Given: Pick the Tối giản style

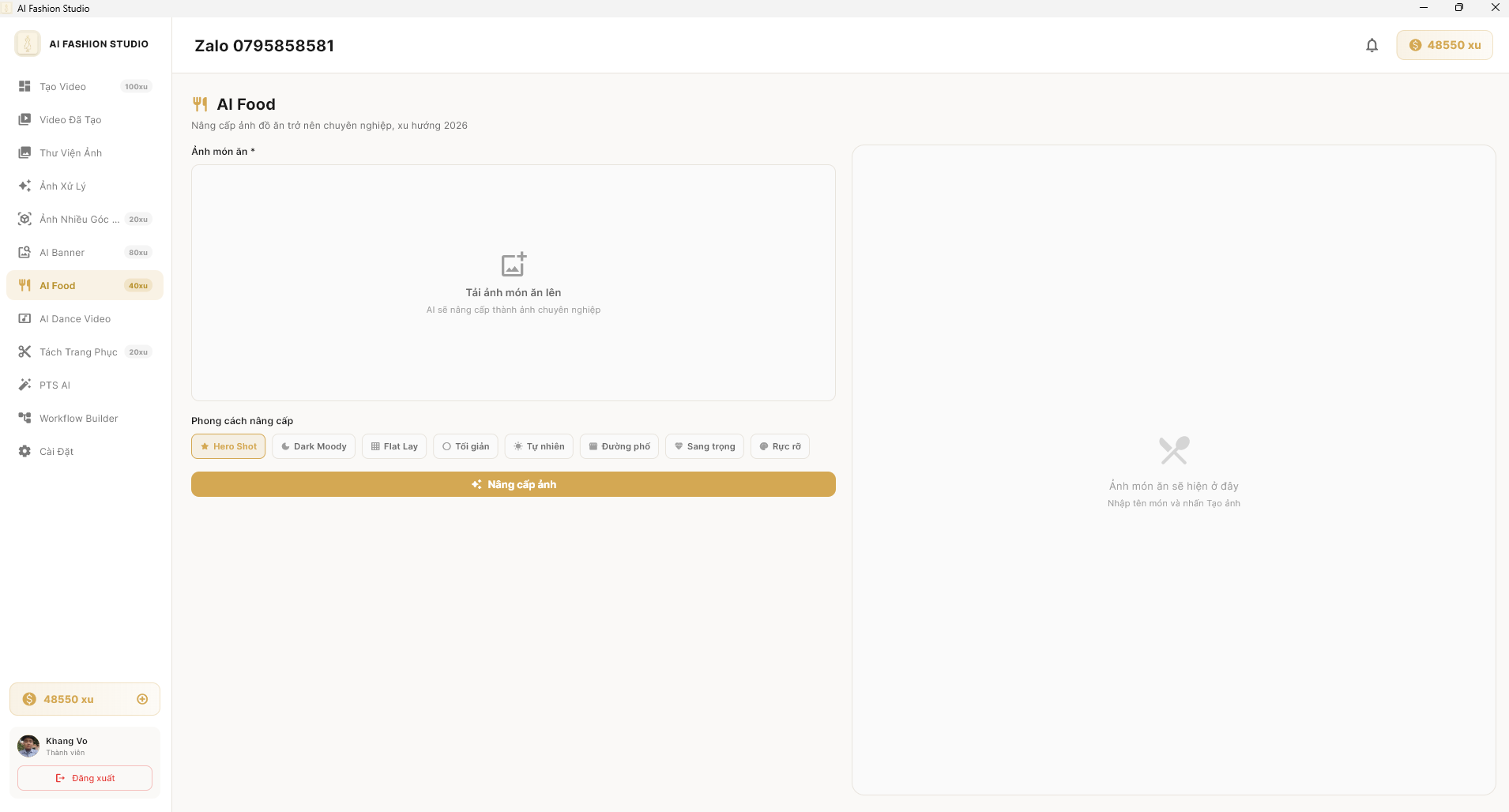Looking at the screenshot, I should pyautogui.click(x=465, y=446).
